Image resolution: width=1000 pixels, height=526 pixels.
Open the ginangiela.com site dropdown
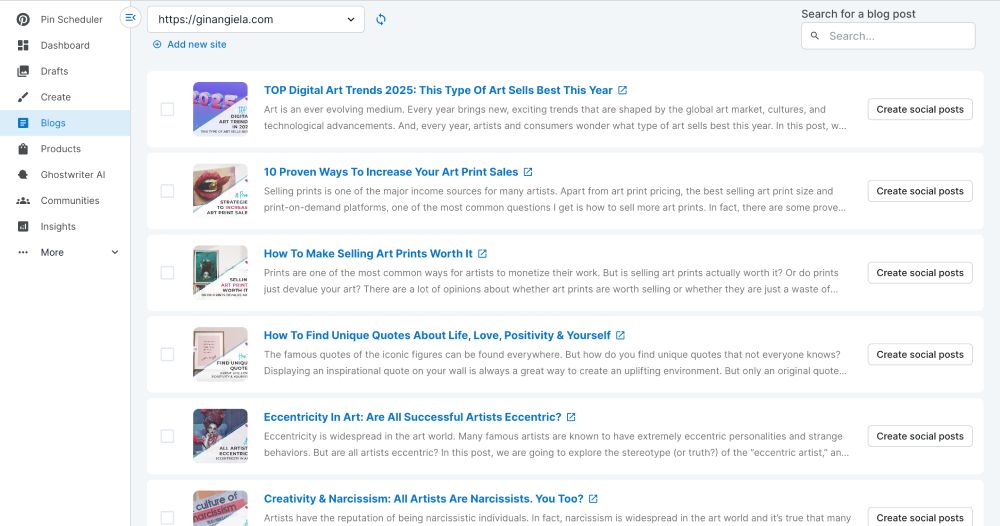pyautogui.click(x=256, y=19)
